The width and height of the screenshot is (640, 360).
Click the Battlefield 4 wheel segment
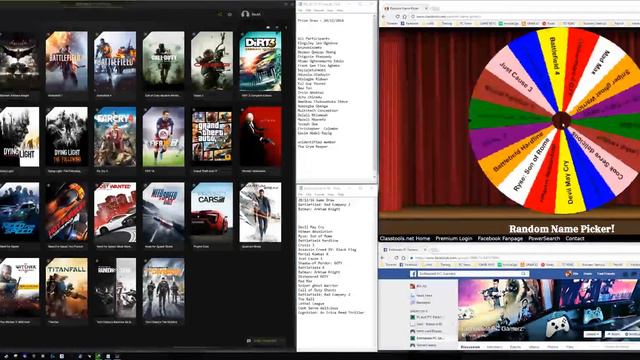[x=554, y=57]
